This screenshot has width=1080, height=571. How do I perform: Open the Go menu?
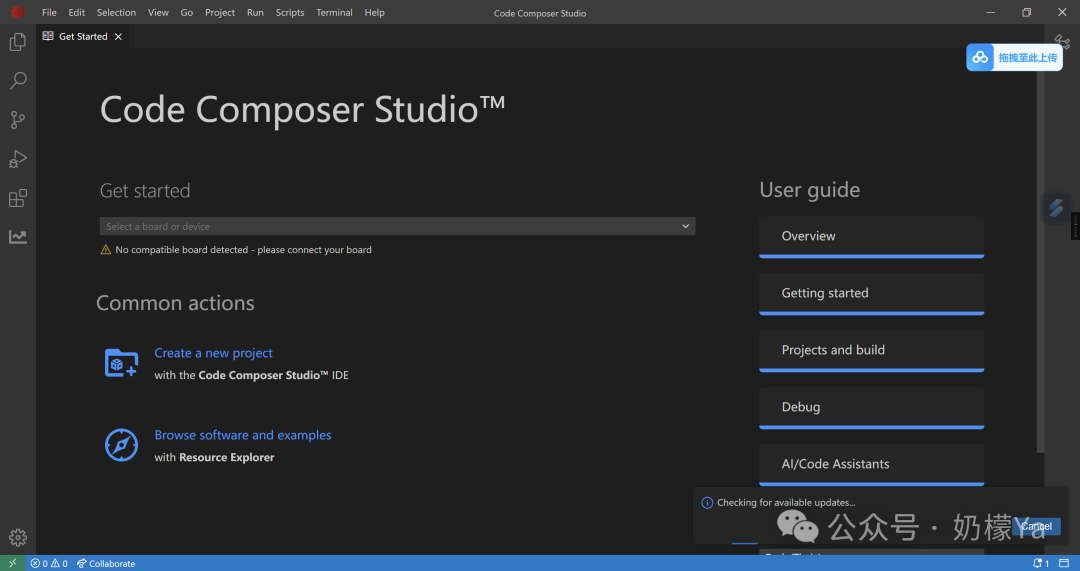[187, 12]
